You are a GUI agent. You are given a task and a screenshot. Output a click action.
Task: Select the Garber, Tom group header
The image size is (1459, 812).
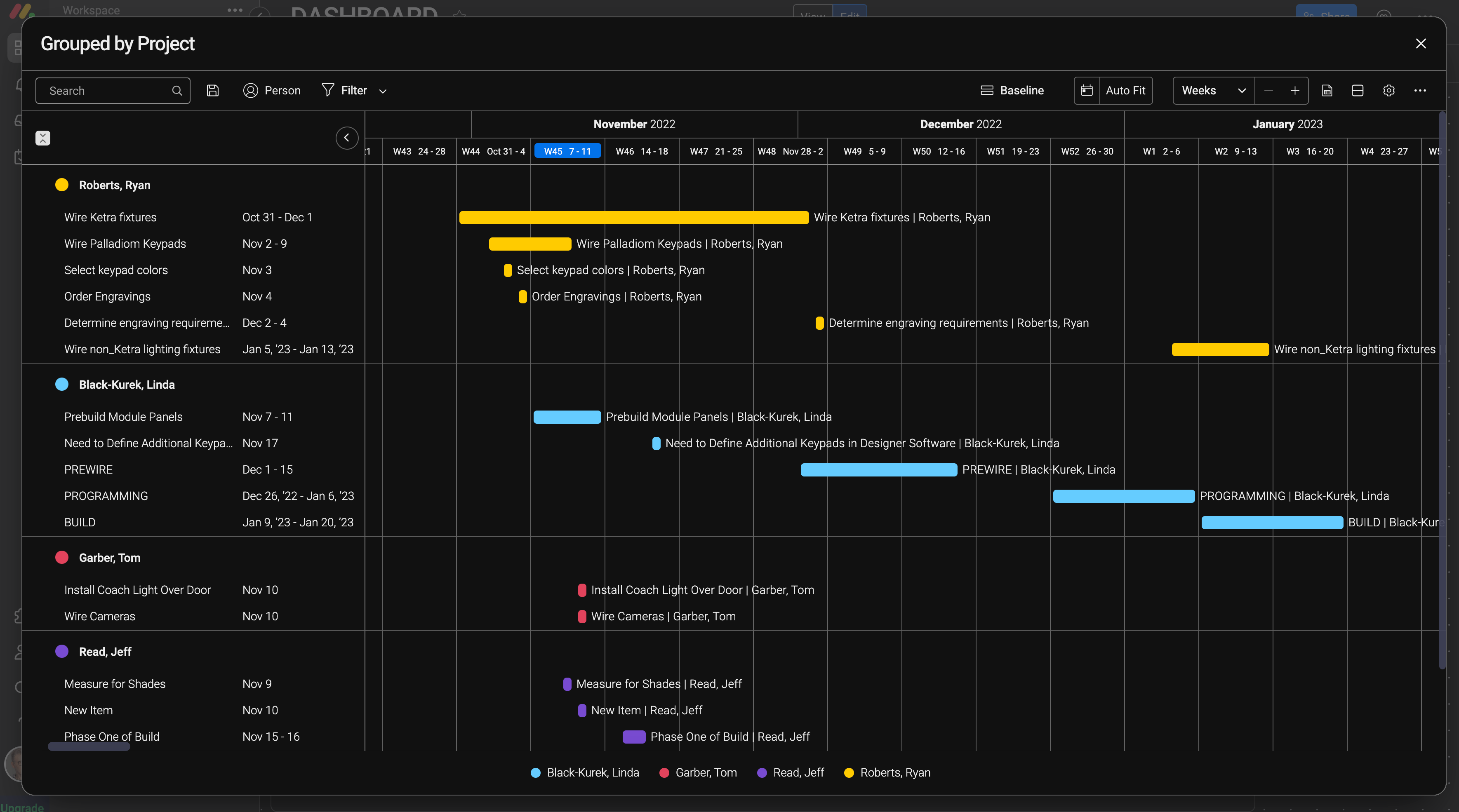109,558
